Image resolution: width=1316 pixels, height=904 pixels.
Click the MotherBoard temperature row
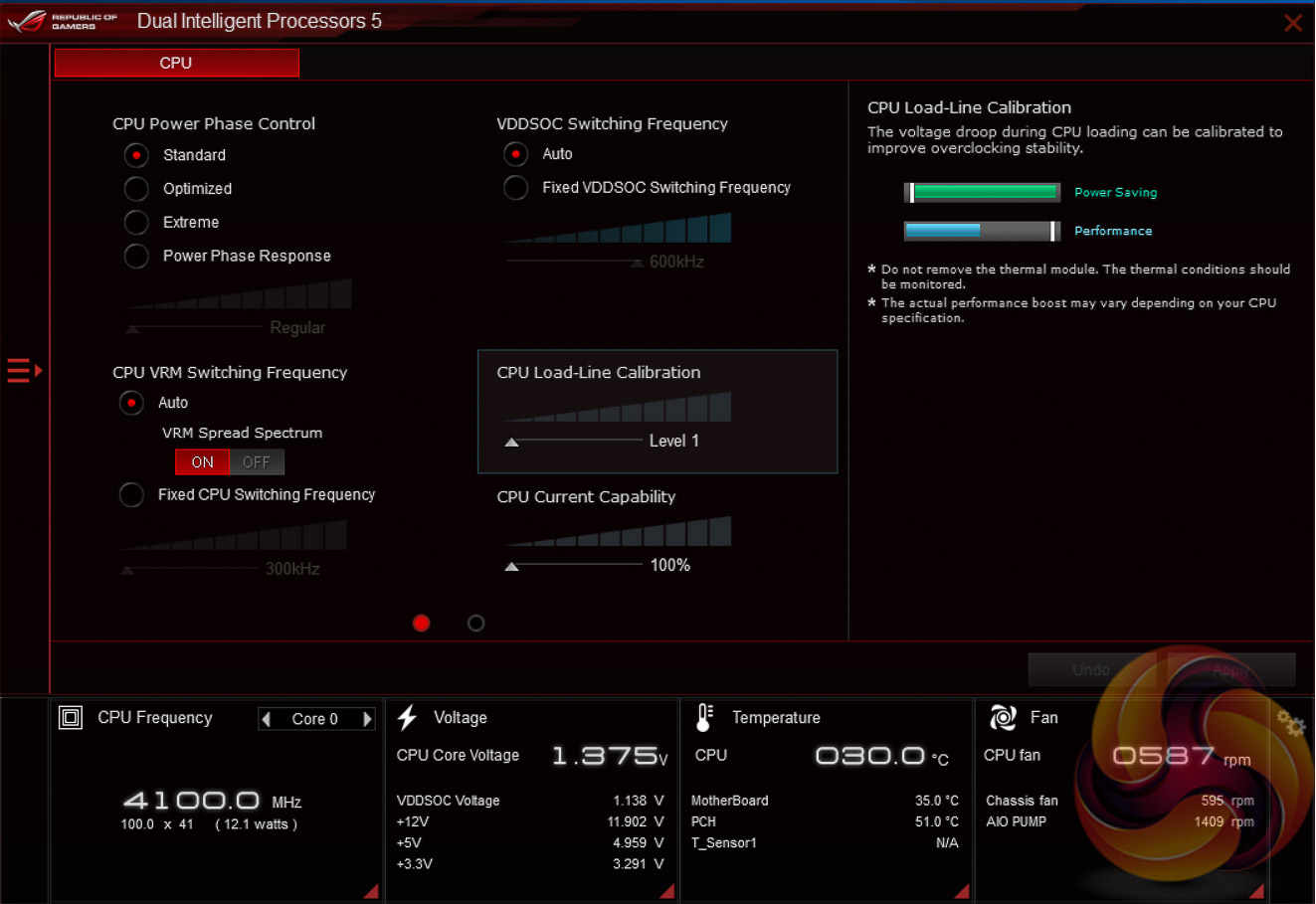tap(825, 801)
